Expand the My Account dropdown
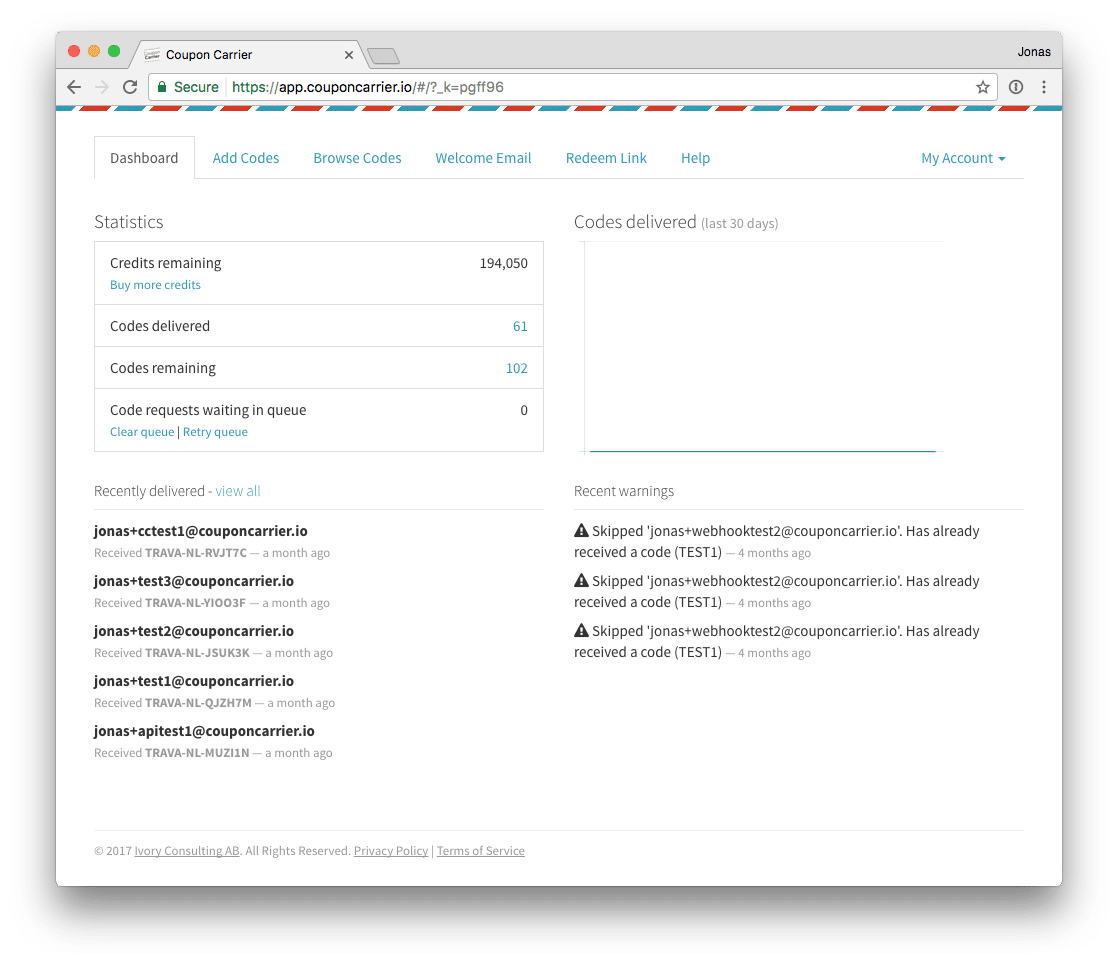 [x=963, y=158]
